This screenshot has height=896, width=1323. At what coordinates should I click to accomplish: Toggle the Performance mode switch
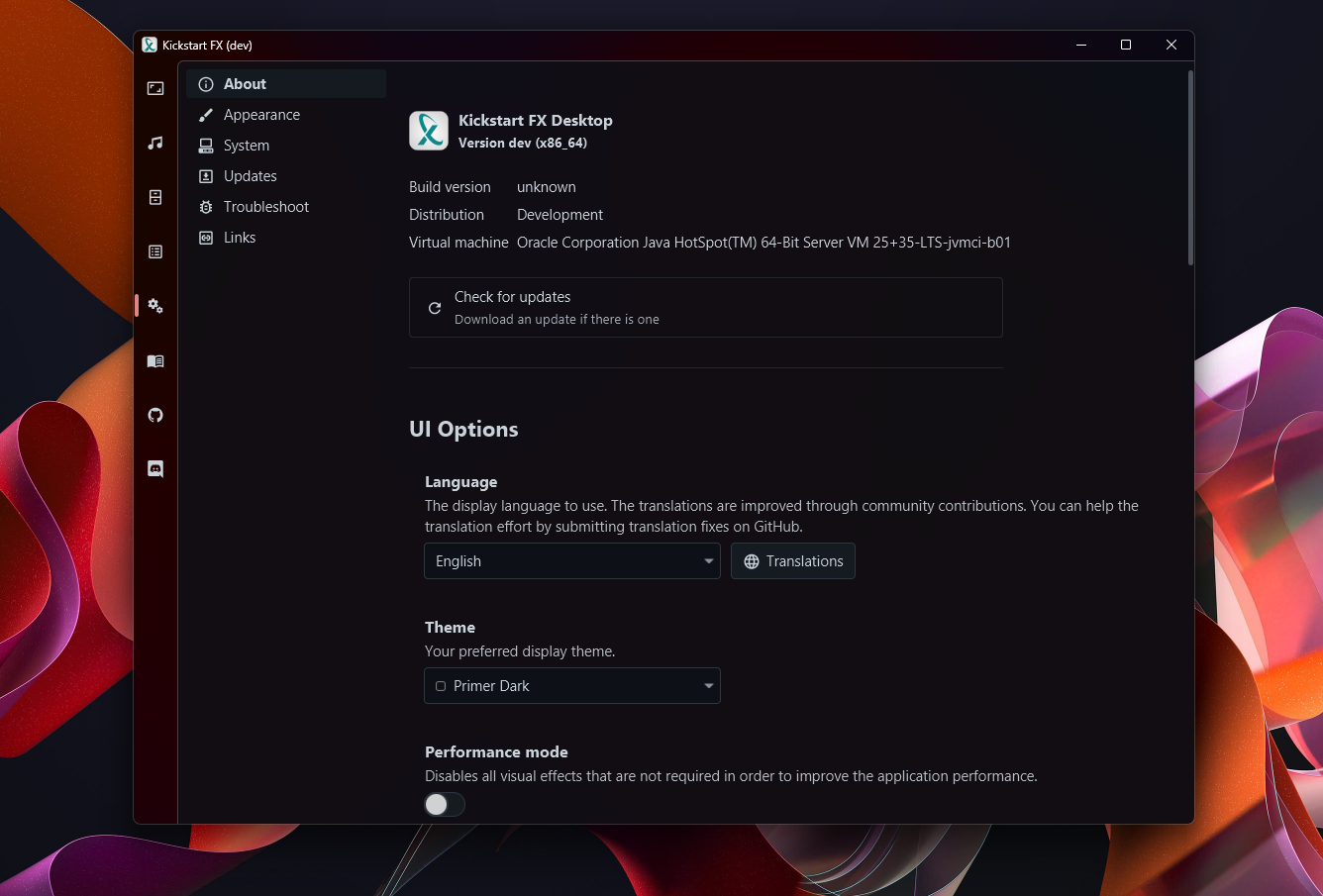coord(445,805)
